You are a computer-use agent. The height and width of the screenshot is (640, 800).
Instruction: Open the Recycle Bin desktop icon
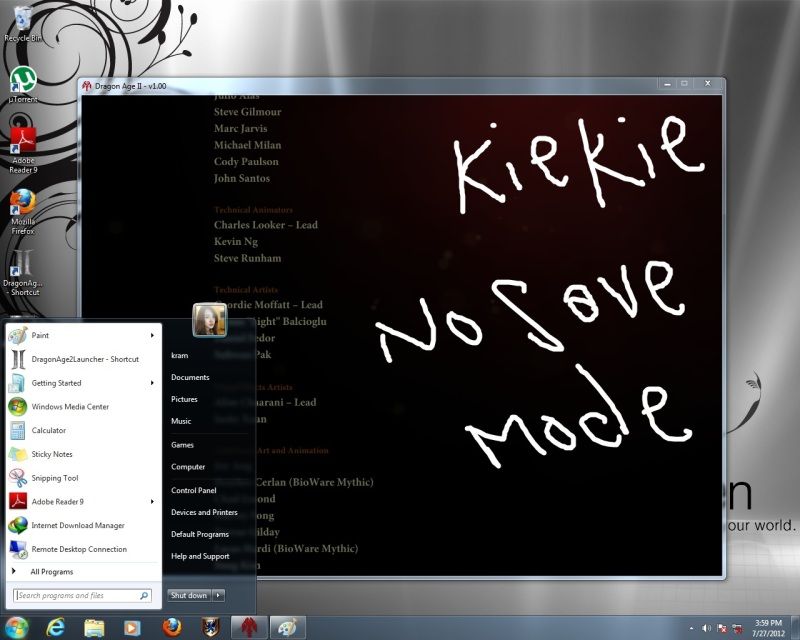click(22, 21)
